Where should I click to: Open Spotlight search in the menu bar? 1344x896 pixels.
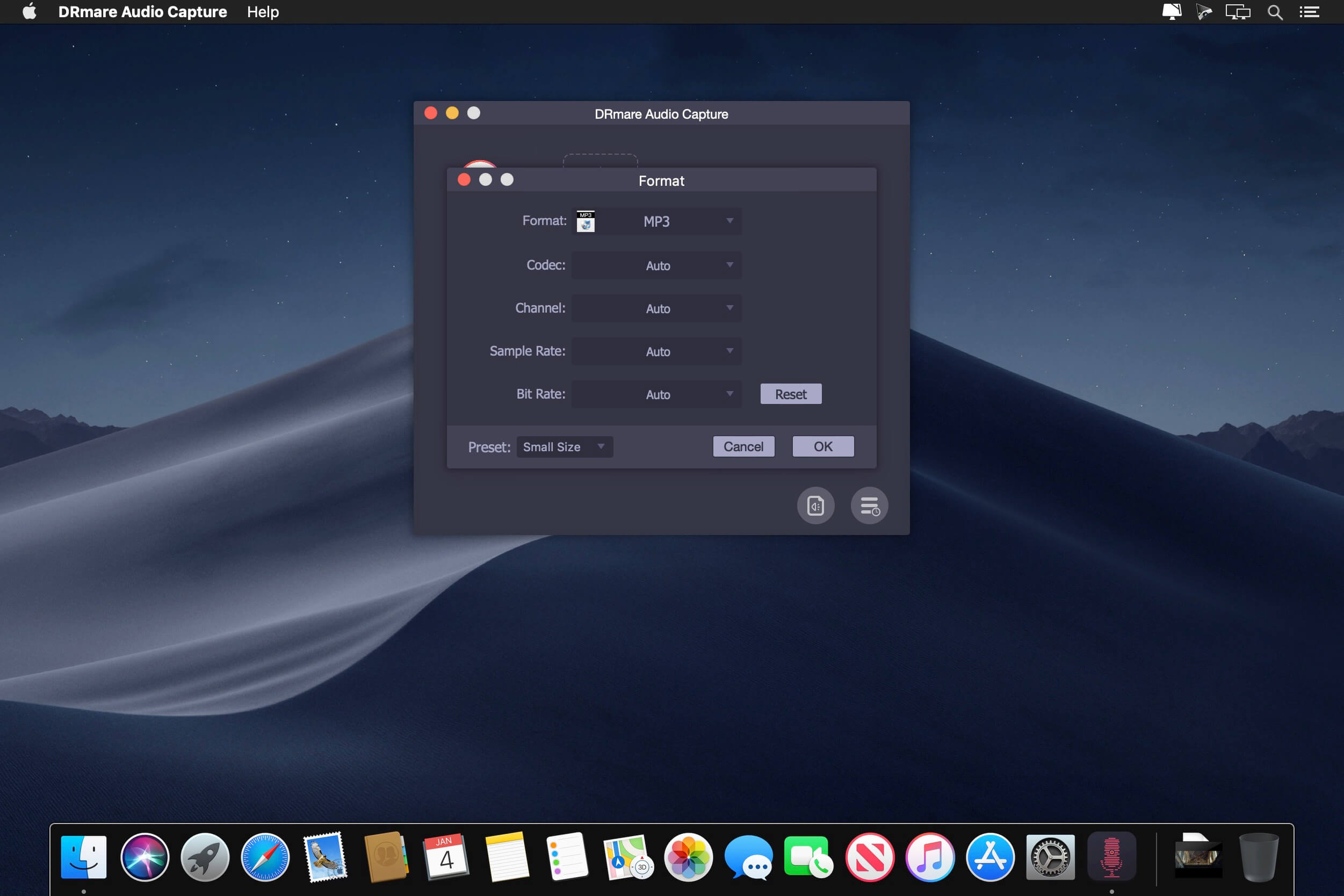pos(1275,12)
